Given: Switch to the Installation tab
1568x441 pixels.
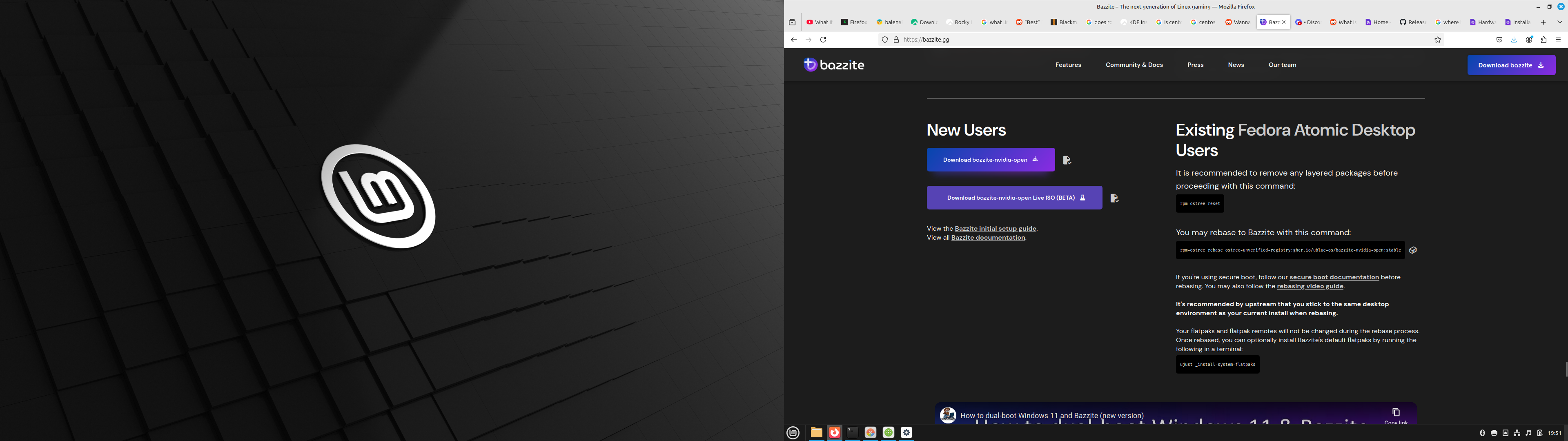Looking at the screenshot, I should click(x=1517, y=22).
